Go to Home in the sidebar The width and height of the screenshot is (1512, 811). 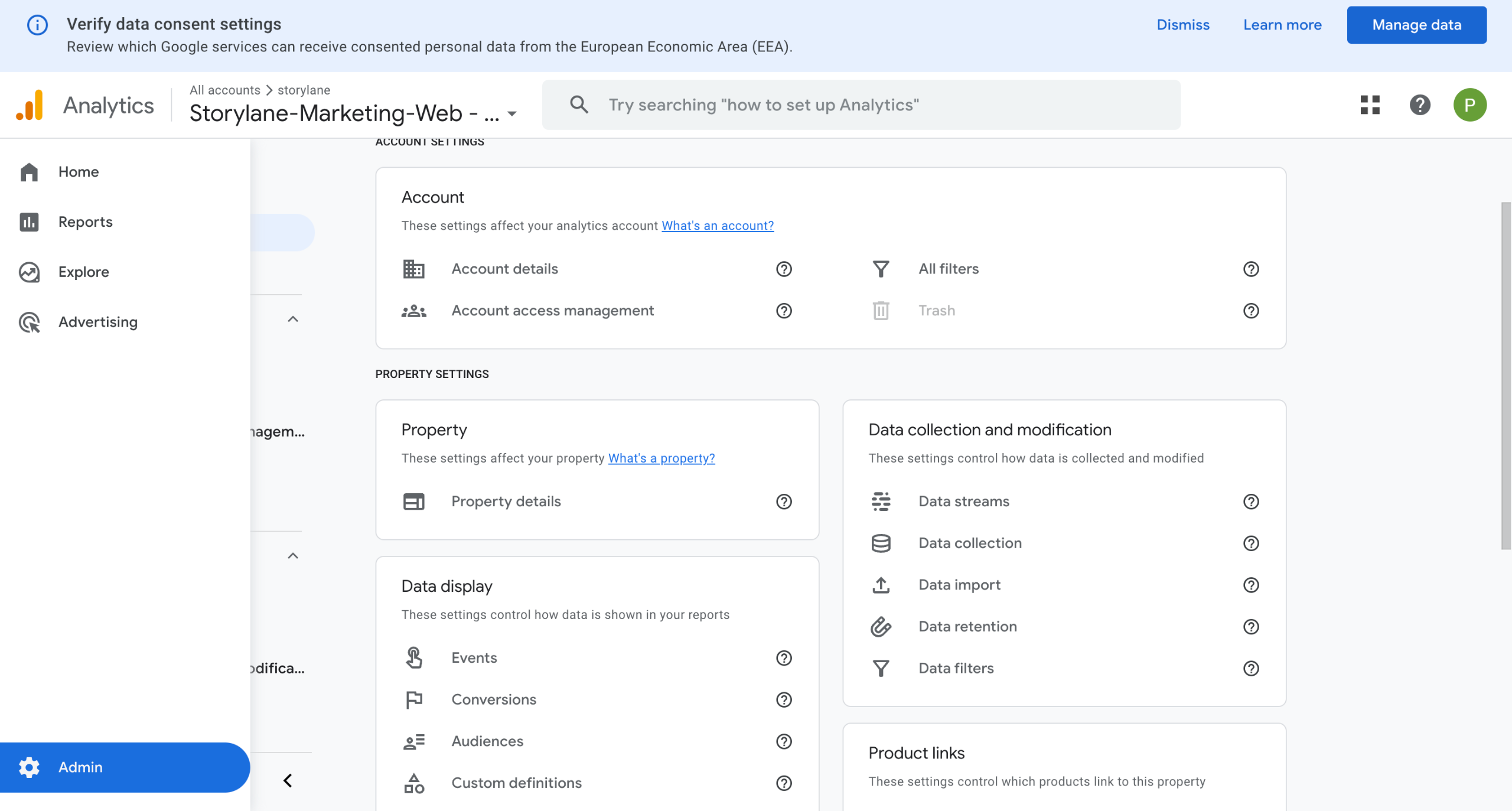(125, 172)
